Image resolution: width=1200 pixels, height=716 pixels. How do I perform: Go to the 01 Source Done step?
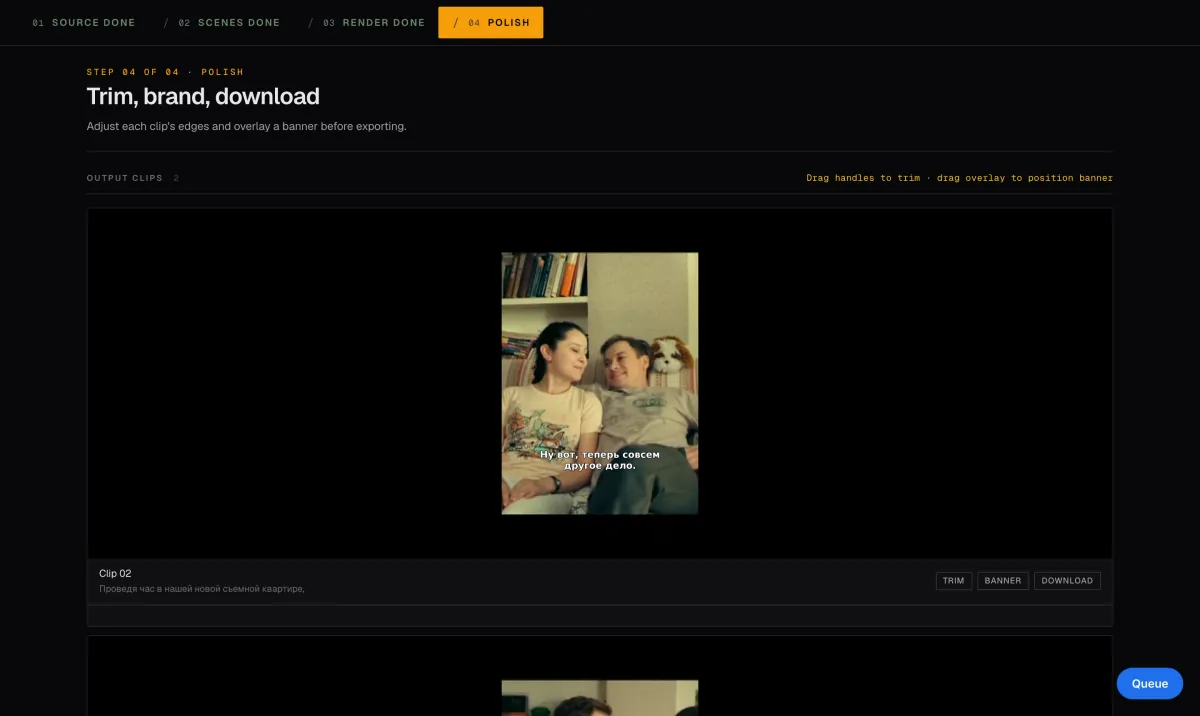(84, 22)
